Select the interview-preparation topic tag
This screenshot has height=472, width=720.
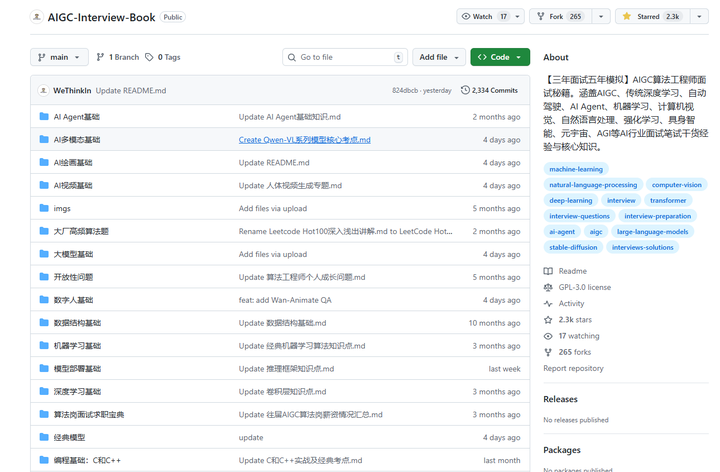(x=658, y=216)
